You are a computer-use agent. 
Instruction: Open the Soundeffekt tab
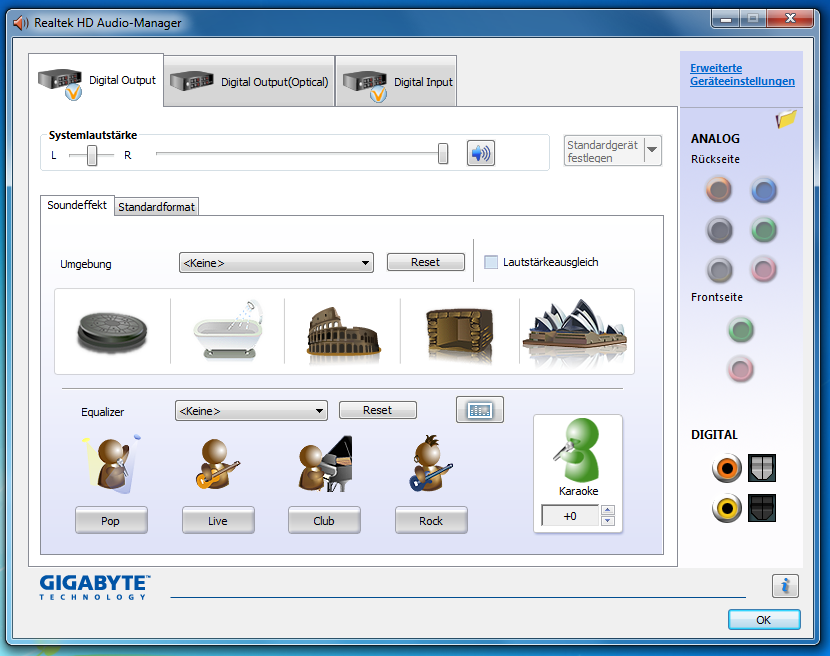[x=77, y=205]
